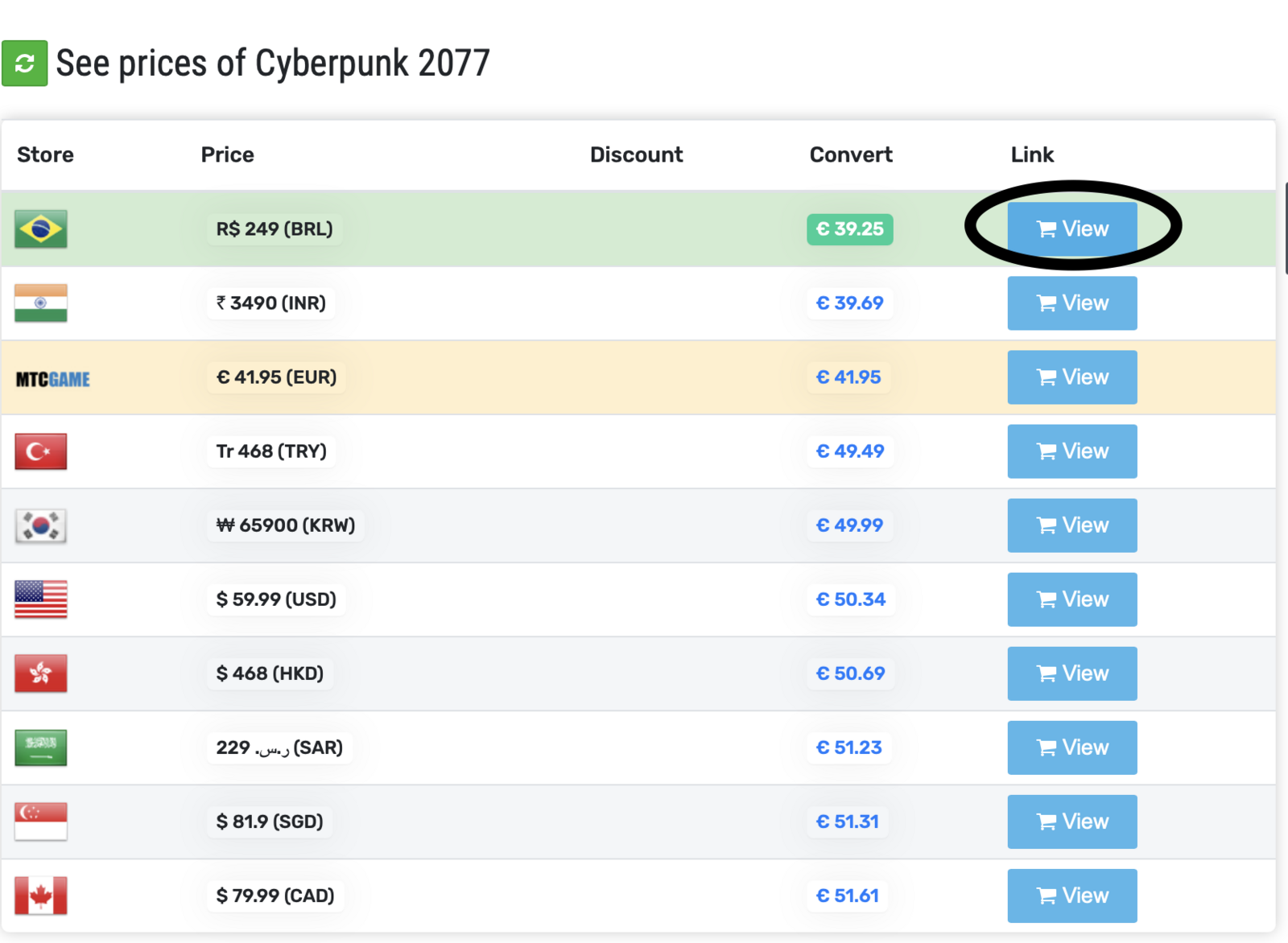This screenshot has width=1288, height=943.
Task: Click the 229 (SAR) price
Action: pos(279,747)
